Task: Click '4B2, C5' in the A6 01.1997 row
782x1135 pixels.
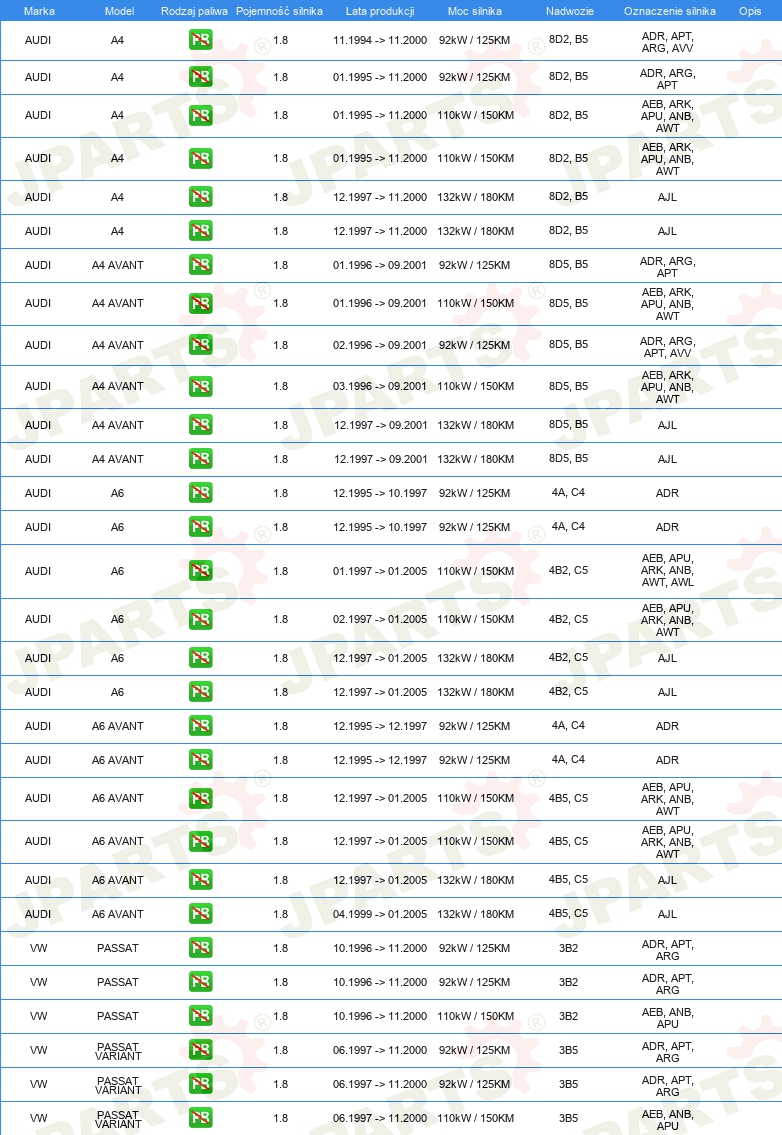Action: point(568,570)
